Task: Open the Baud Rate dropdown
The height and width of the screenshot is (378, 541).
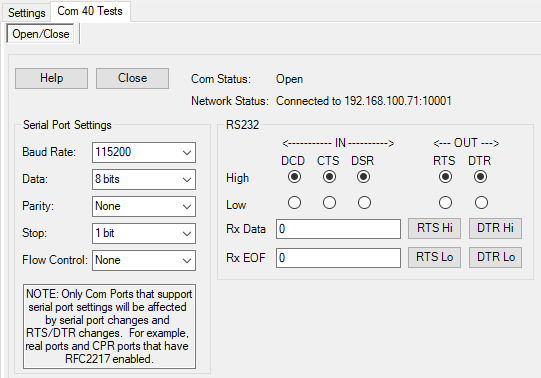Action: click(144, 152)
